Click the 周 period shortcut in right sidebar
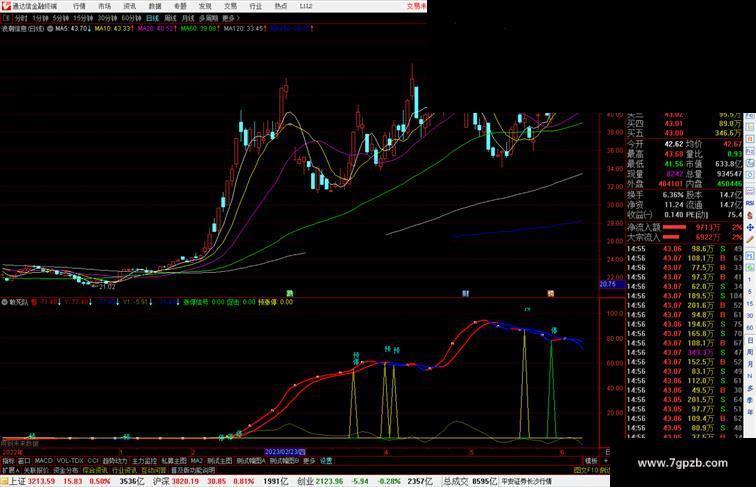Screen dimensions: 756x487 [x=750, y=352]
